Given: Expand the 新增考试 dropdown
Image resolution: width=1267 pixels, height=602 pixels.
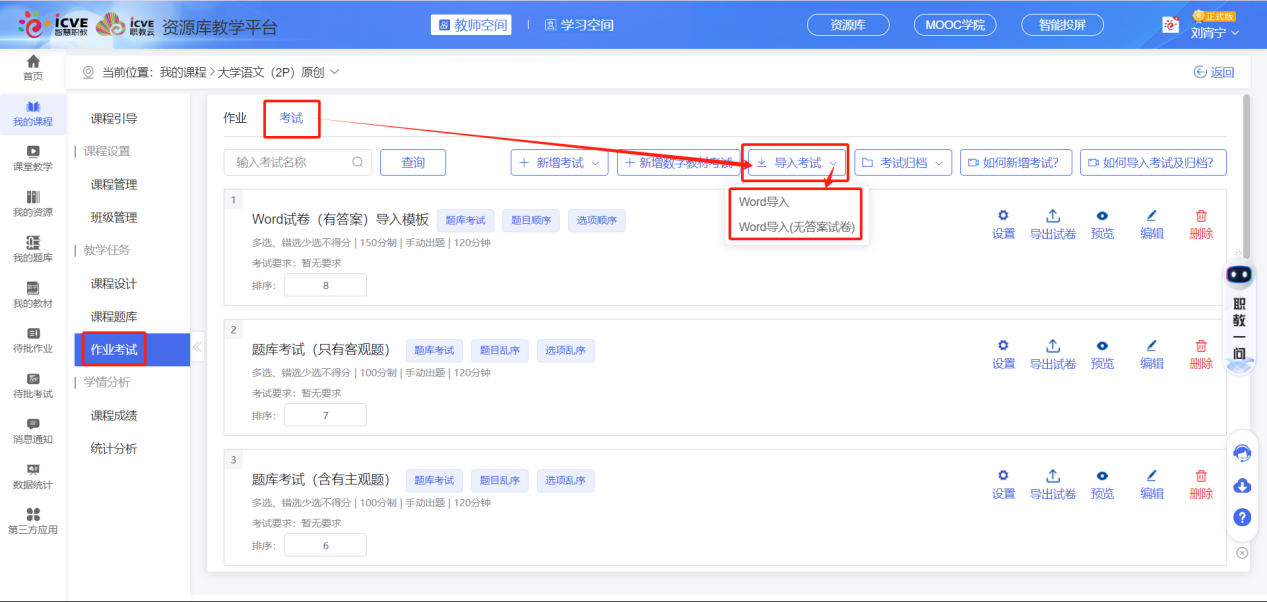Looking at the screenshot, I should [x=559, y=163].
